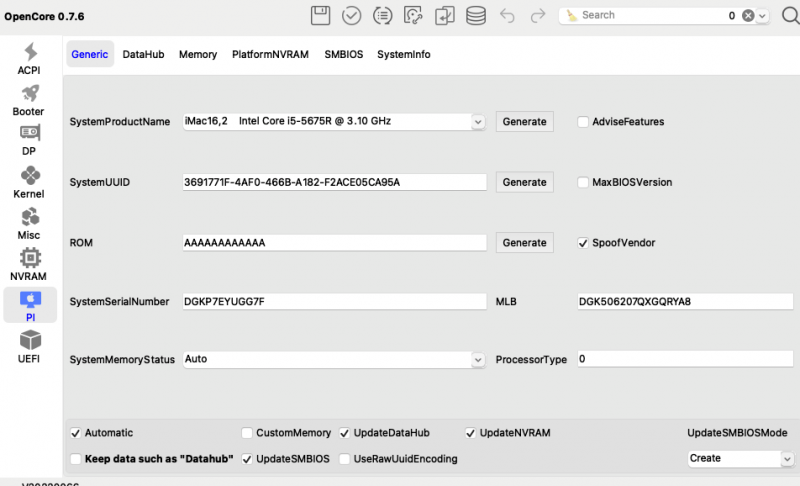Enable the CustomMemory checkbox
The image size is (800, 486).
pyautogui.click(x=247, y=433)
